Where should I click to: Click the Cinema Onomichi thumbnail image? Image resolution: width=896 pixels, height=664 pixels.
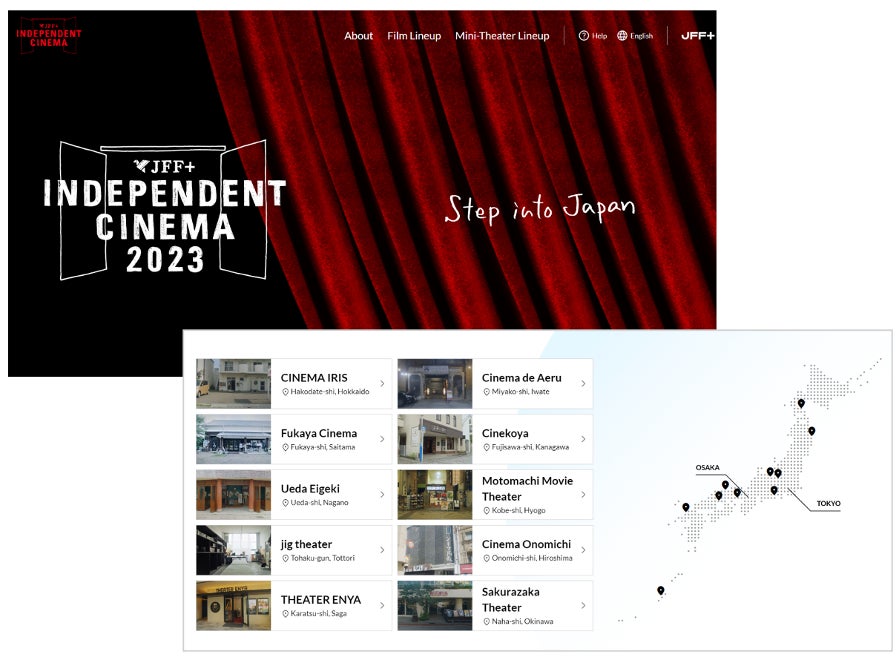pyautogui.click(x=435, y=550)
